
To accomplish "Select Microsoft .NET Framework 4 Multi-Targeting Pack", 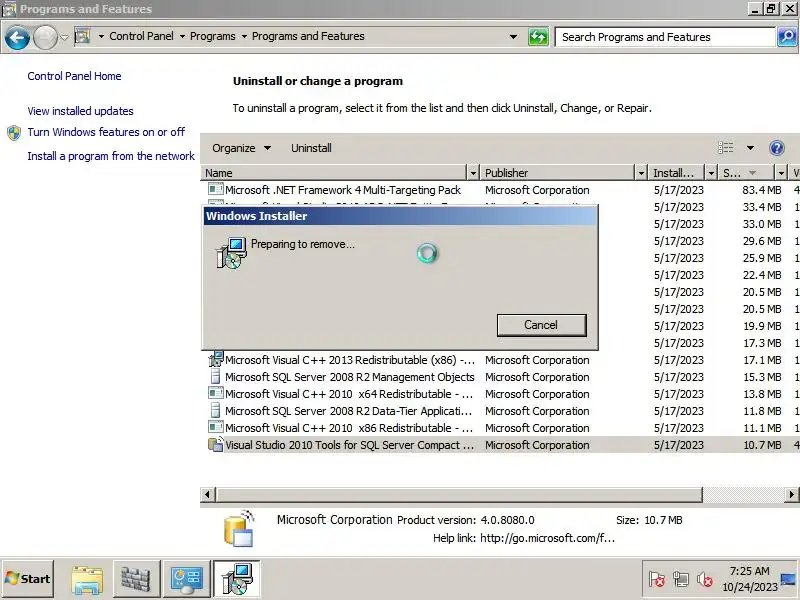I will pyautogui.click(x=343, y=190).
